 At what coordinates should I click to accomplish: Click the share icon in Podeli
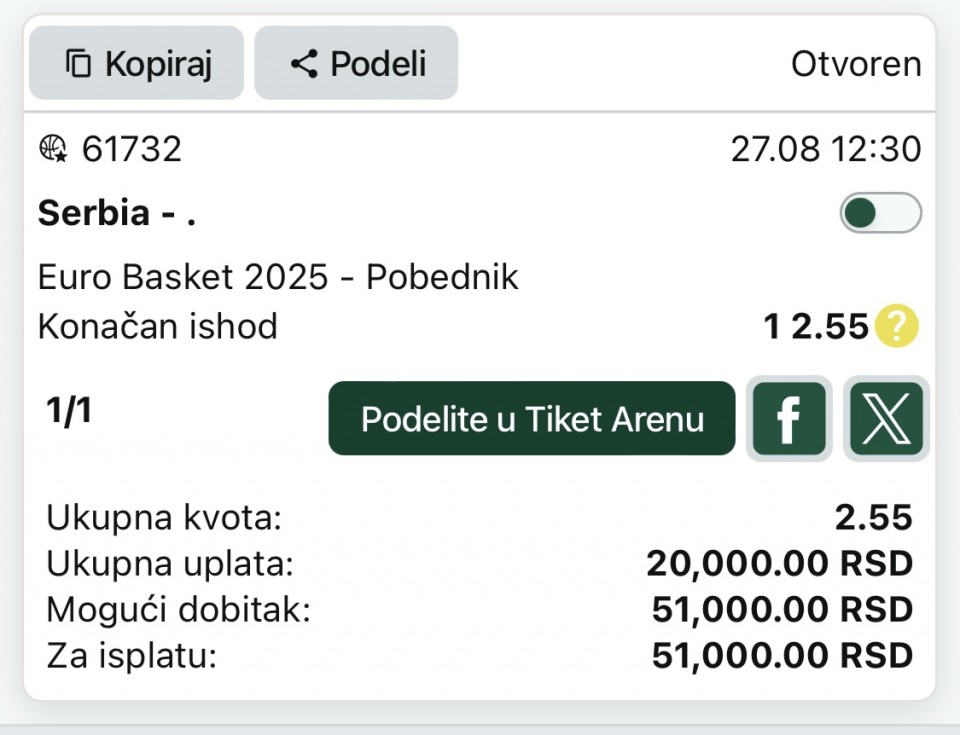click(x=304, y=63)
